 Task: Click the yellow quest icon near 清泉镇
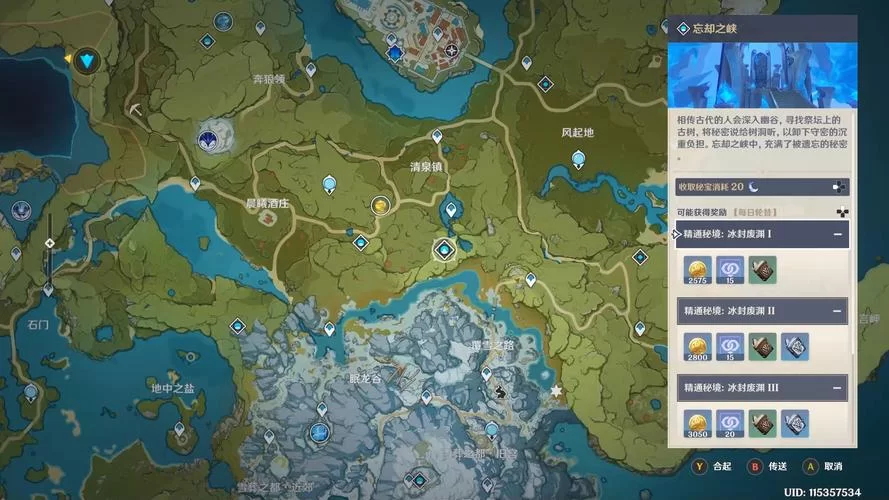pyautogui.click(x=380, y=205)
